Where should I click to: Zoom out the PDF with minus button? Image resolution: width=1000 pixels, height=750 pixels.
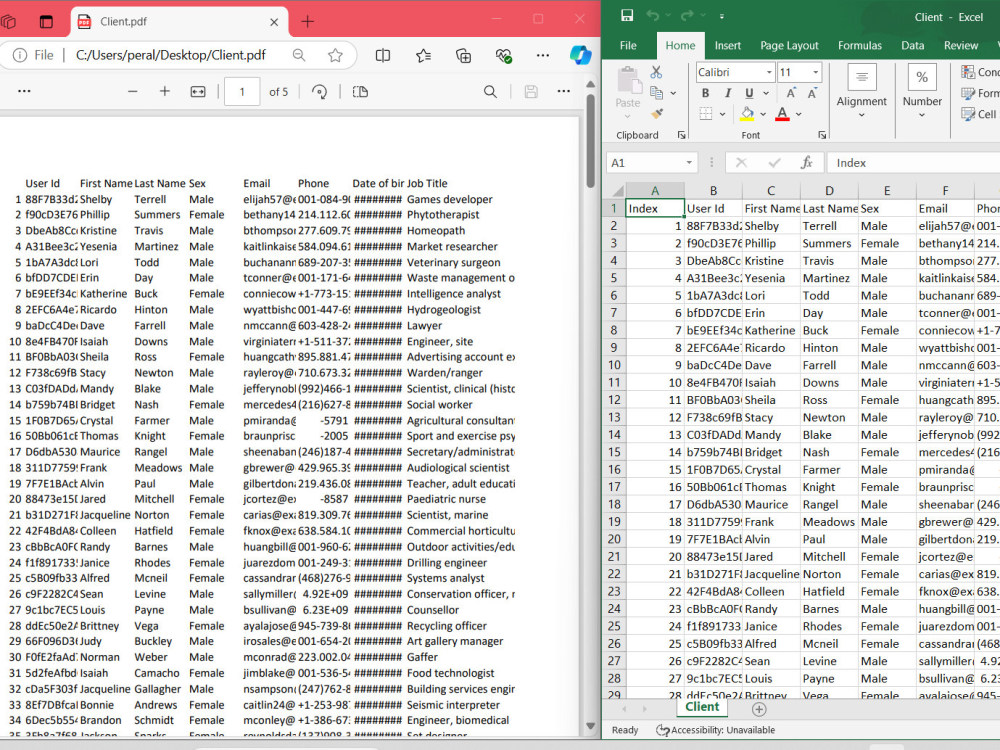tap(133, 92)
